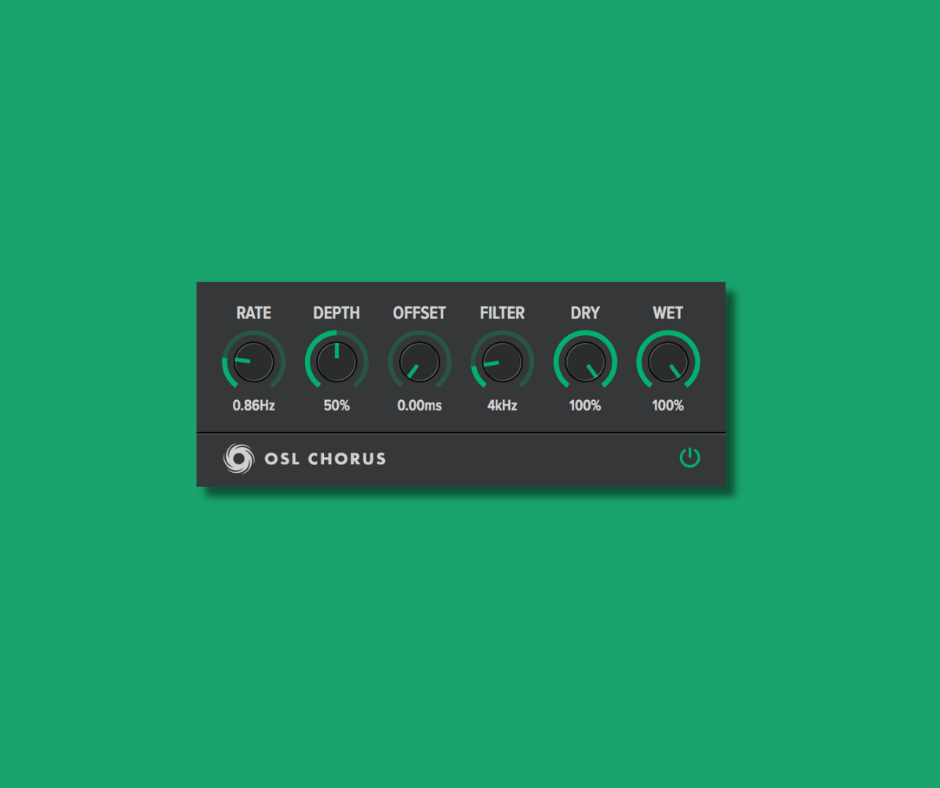Click the OSL Chorus swirl logo icon

coord(239,458)
